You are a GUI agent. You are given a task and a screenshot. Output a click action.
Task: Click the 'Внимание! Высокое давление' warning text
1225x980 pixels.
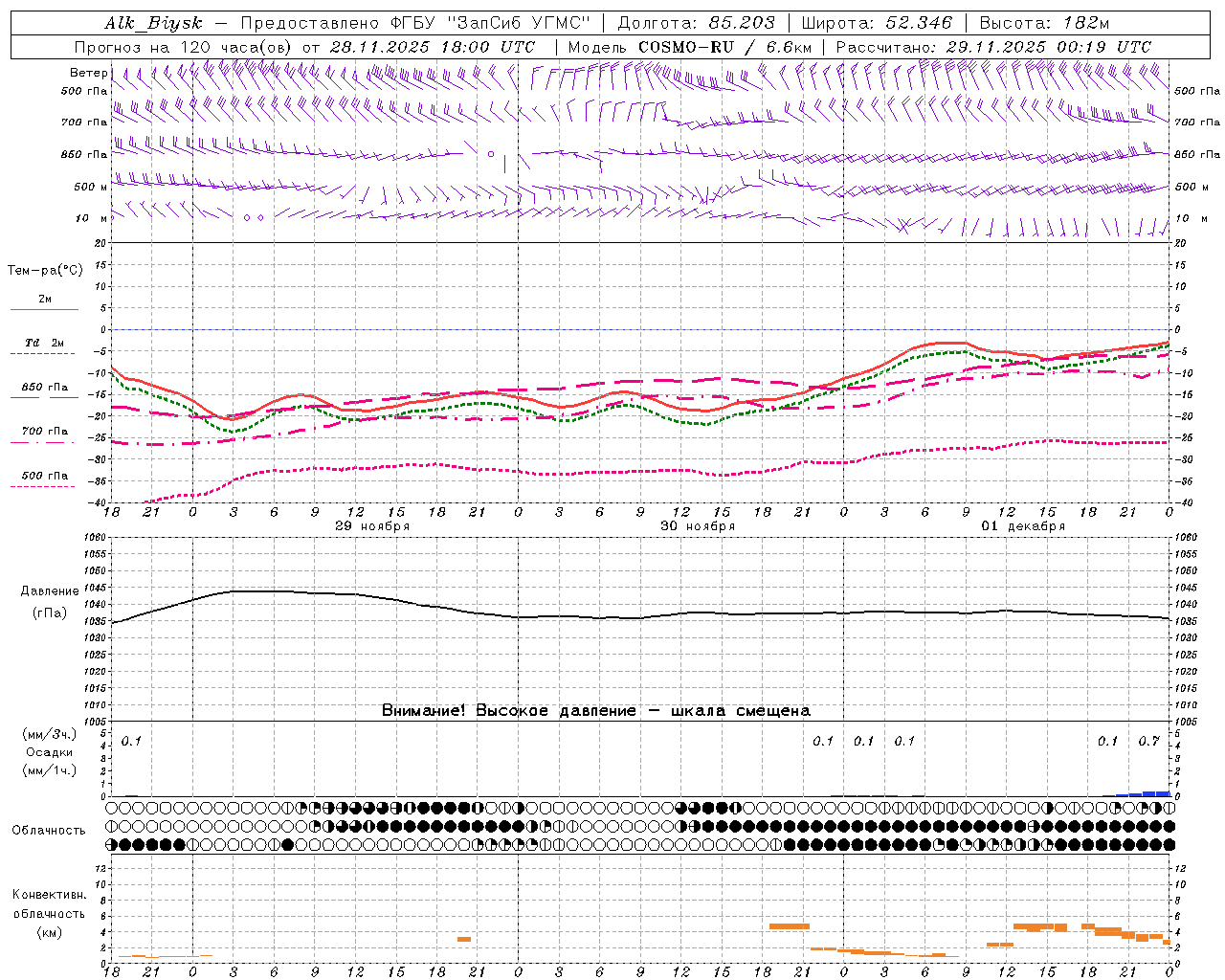pyautogui.click(x=509, y=711)
